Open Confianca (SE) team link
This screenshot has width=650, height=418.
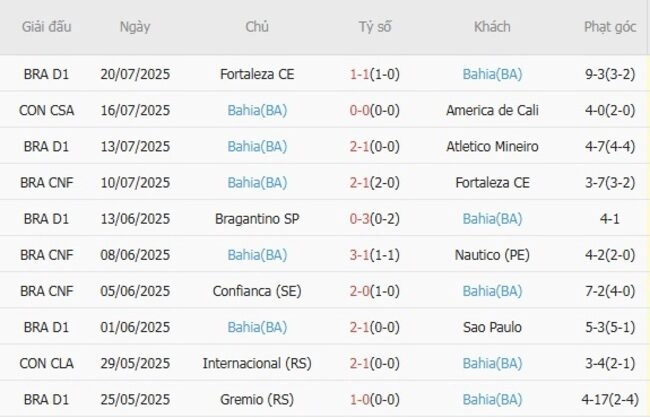coord(257,291)
